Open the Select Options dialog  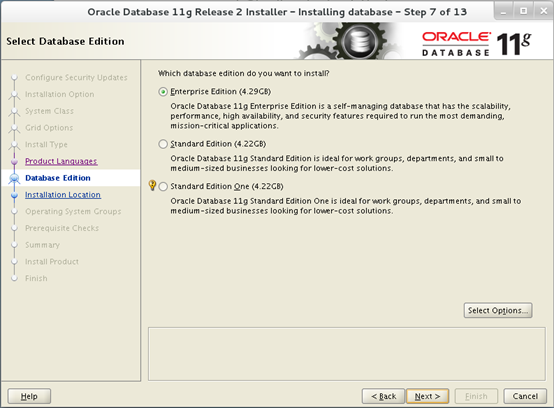pyautogui.click(x=498, y=311)
